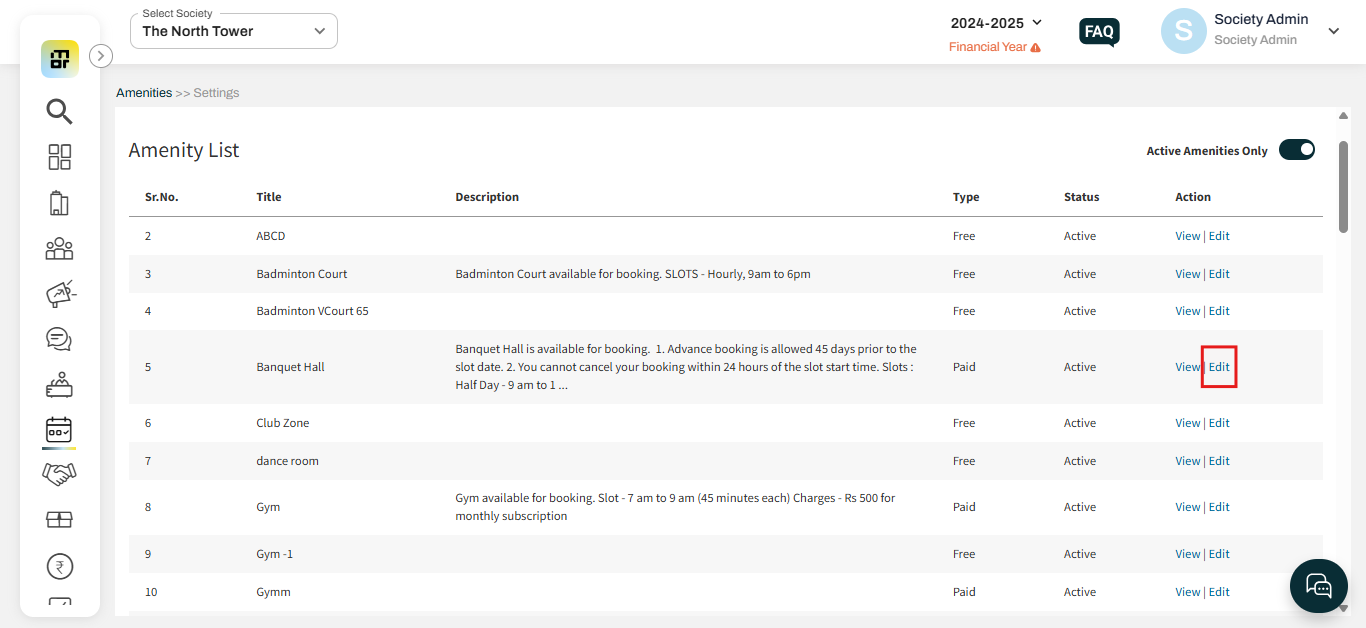Click the app logo at sidebar top
Image resolution: width=1366 pixels, height=628 pixels.
(60, 58)
